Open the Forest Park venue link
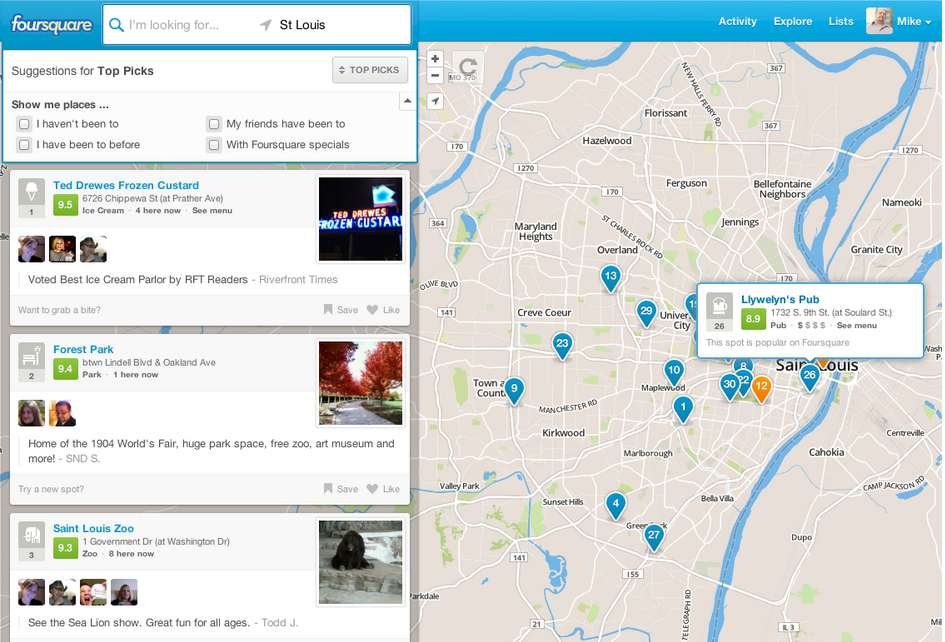 (83, 349)
